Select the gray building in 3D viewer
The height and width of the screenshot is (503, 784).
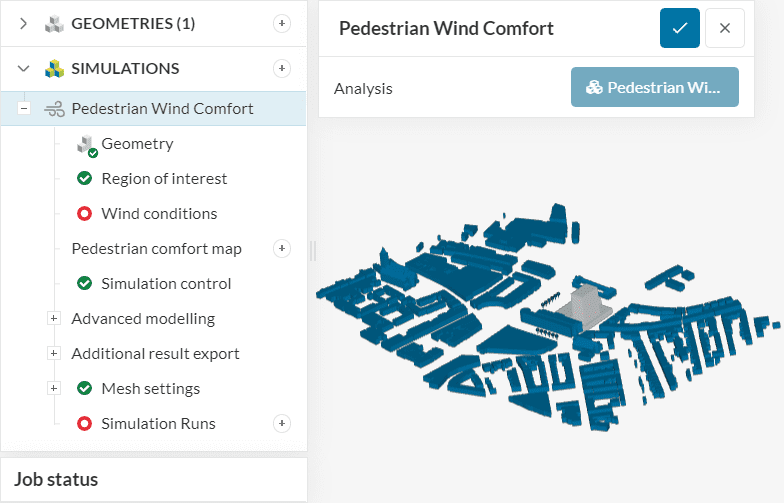[x=588, y=298]
